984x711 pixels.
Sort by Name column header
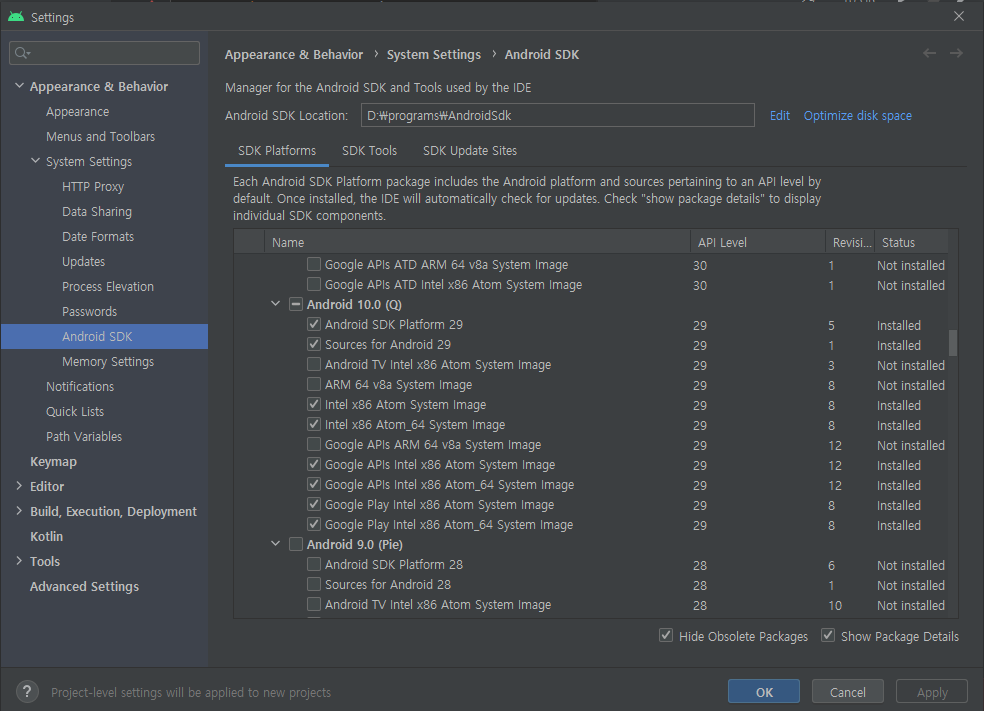(x=477, y=242)
